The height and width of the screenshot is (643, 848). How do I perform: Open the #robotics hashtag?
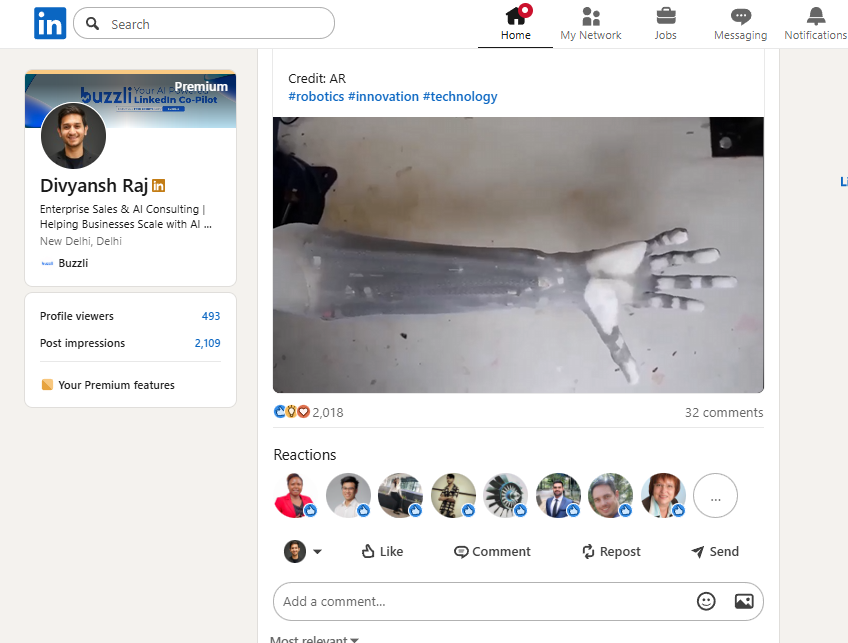(316, 96)
